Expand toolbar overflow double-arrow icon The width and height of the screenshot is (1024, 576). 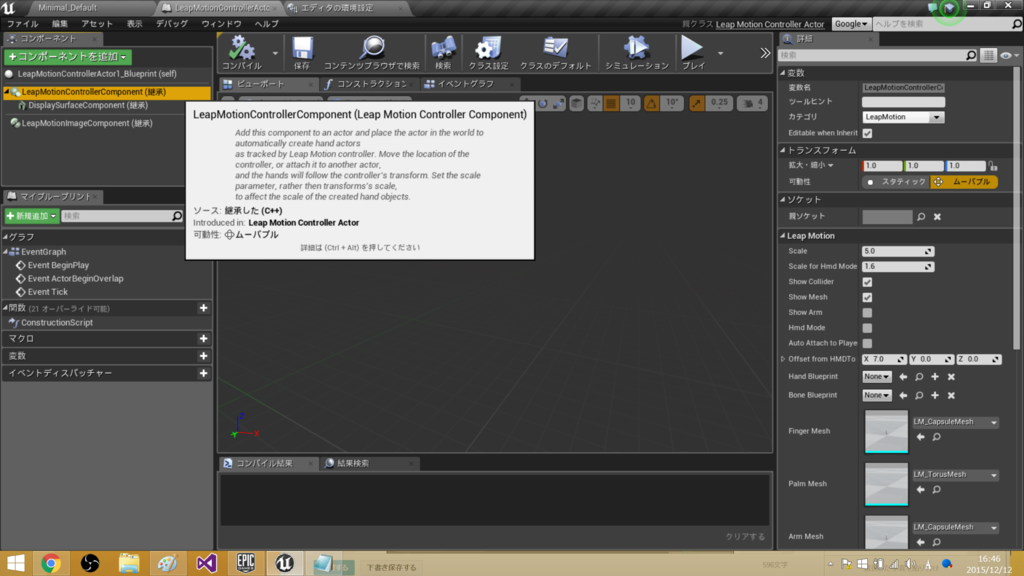[x=765, y=54]
